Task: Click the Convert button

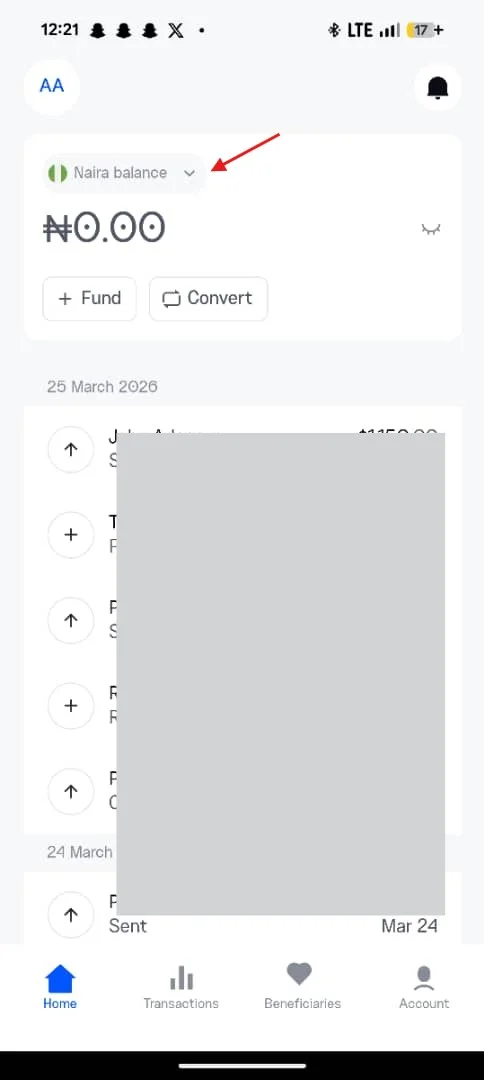Action: [x=209, y=298]
